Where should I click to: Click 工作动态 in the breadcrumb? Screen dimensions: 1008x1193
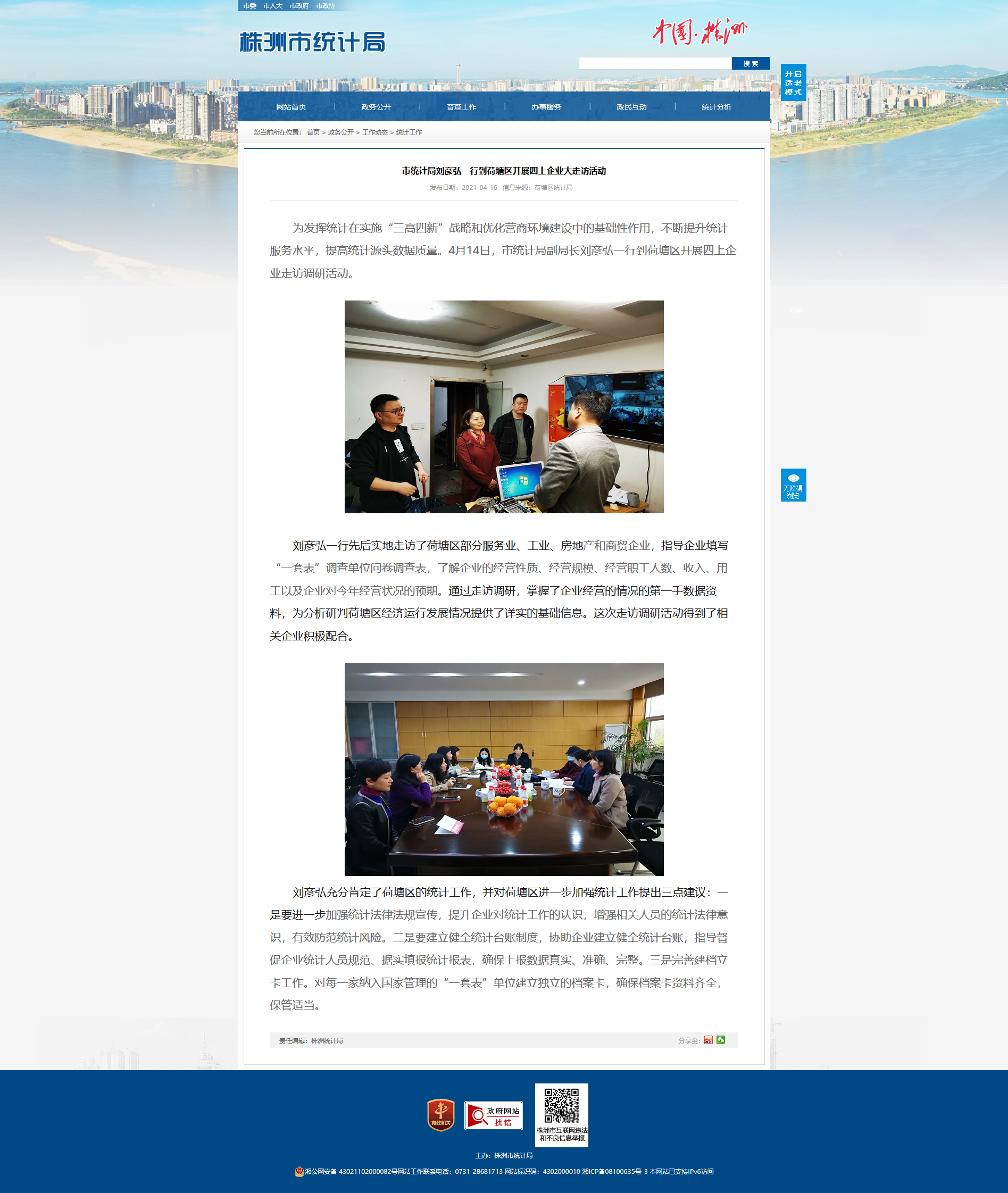coord(374,132)
